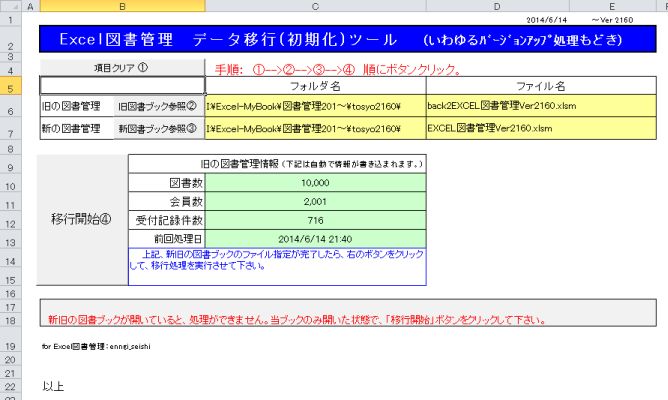Select column C header

pos(315,6)
